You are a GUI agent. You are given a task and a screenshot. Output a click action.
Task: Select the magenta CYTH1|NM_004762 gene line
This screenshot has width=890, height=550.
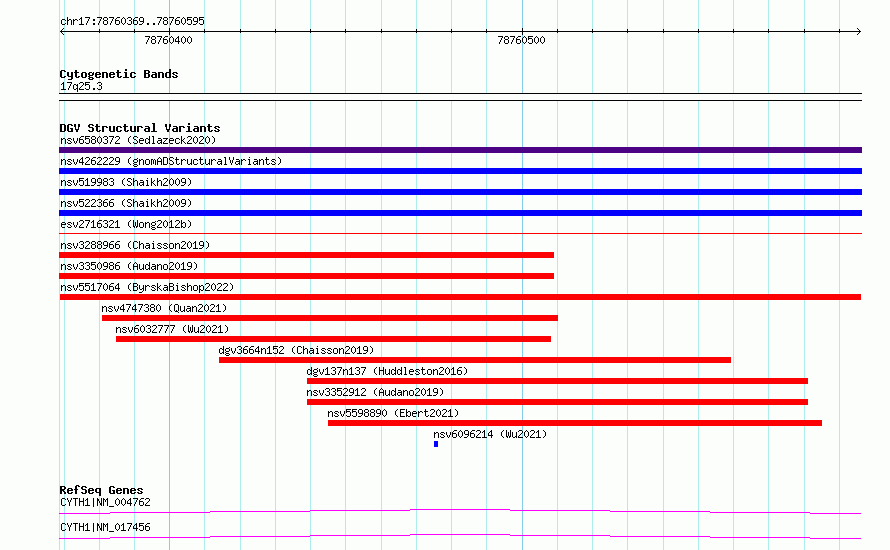[460, 511]
